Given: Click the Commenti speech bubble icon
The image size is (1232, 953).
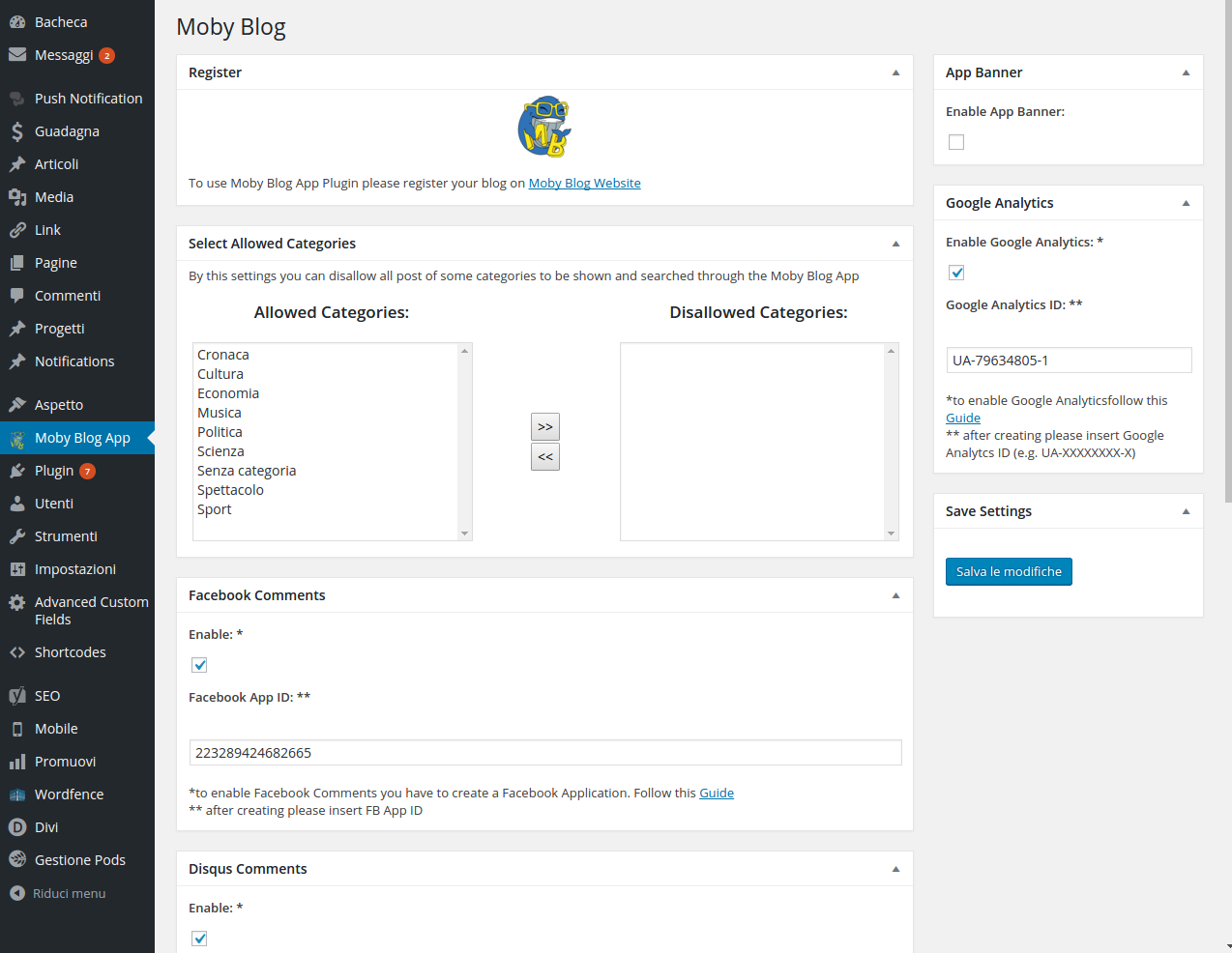Looking at the screenshot, I should (17, 296).
